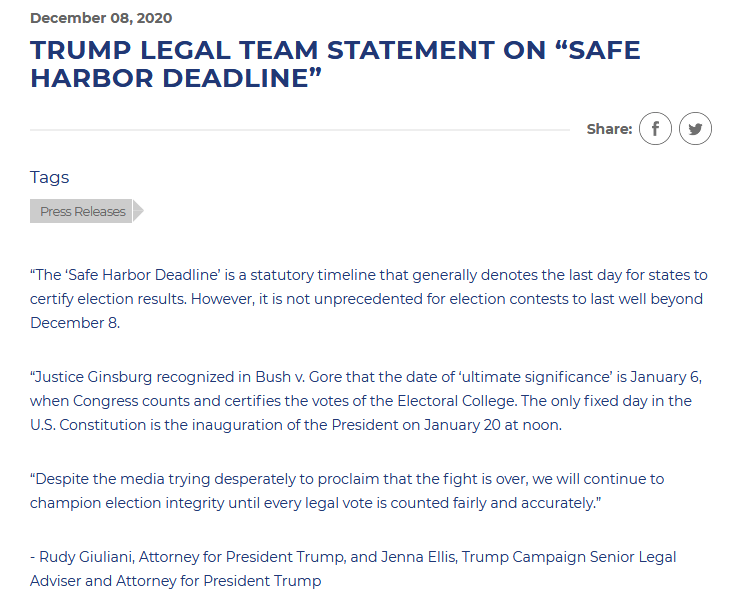Click the words "Electoral College"
The image size is (742, 604).
pyautogui.click(x=457, y=401)
